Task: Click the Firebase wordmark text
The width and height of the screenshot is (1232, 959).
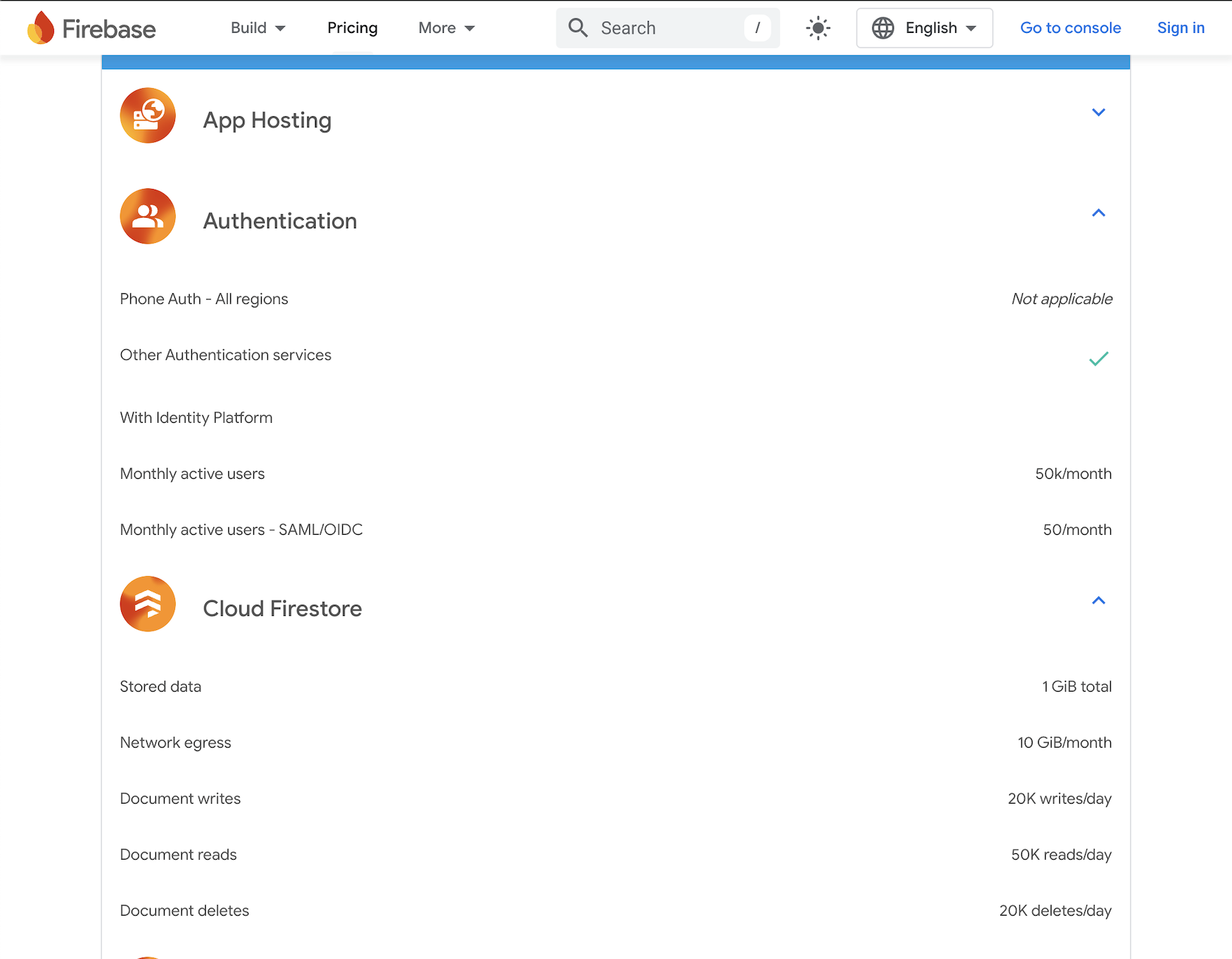Action: coord(109,29)
